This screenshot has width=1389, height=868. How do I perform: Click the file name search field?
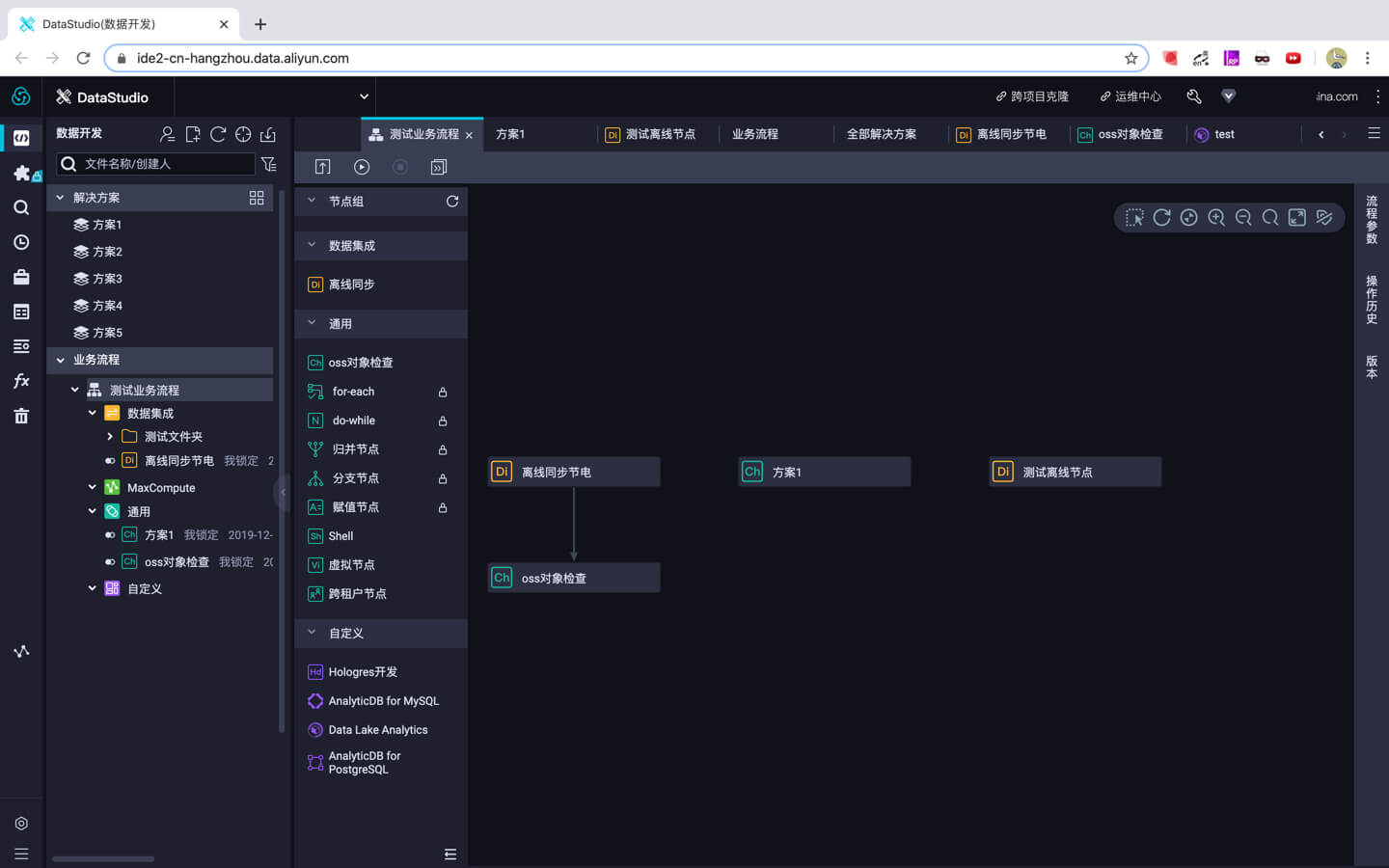(x=155, y=164)
